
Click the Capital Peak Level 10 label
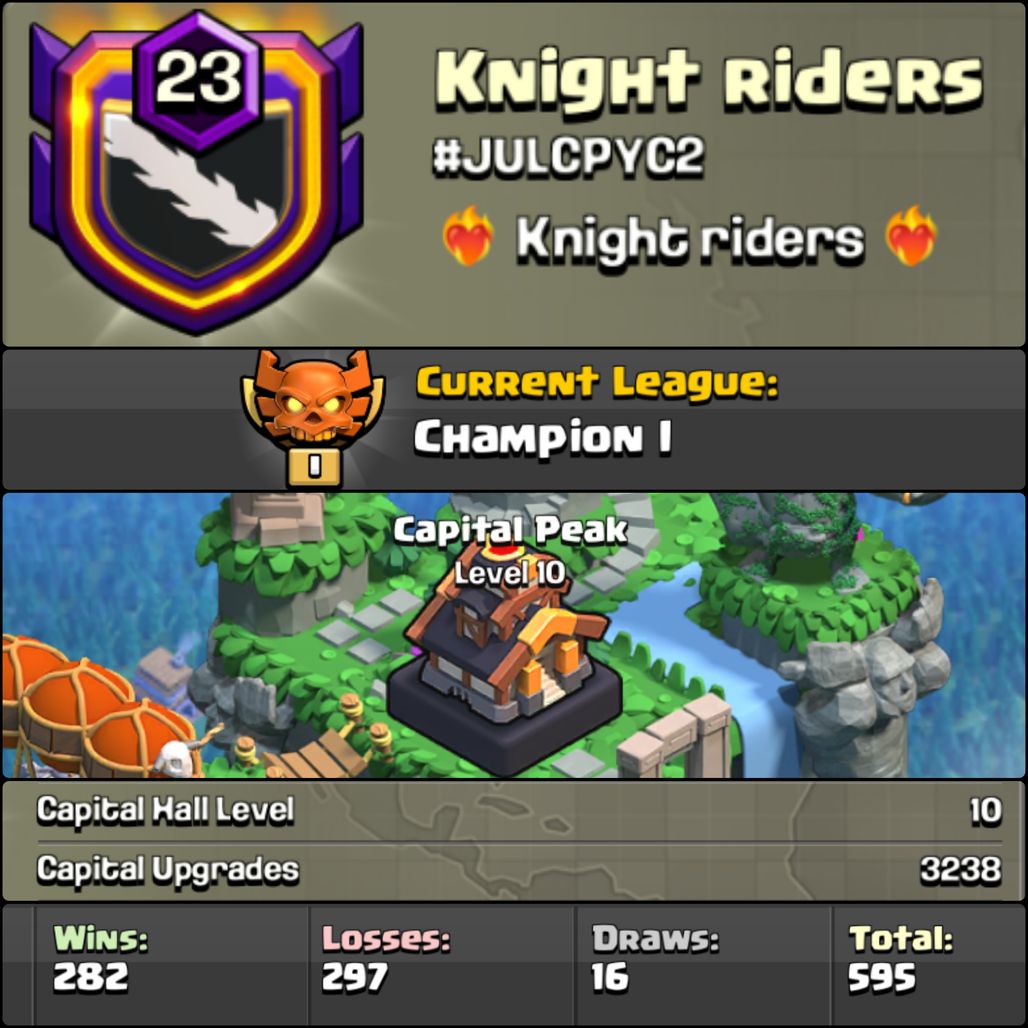(510, 551)
